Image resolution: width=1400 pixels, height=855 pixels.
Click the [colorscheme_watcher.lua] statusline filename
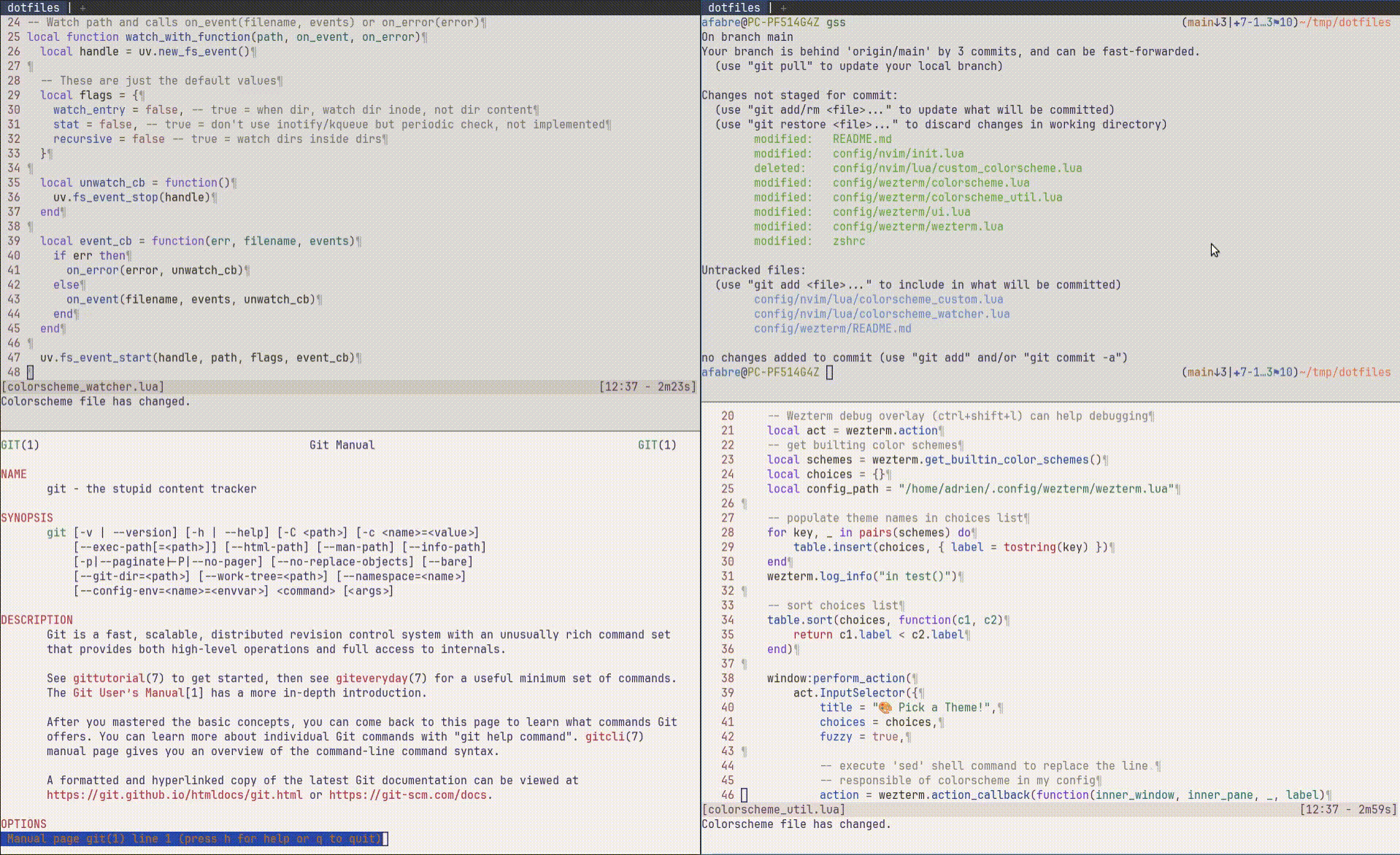pyautogui.click(x=82, y=387)
